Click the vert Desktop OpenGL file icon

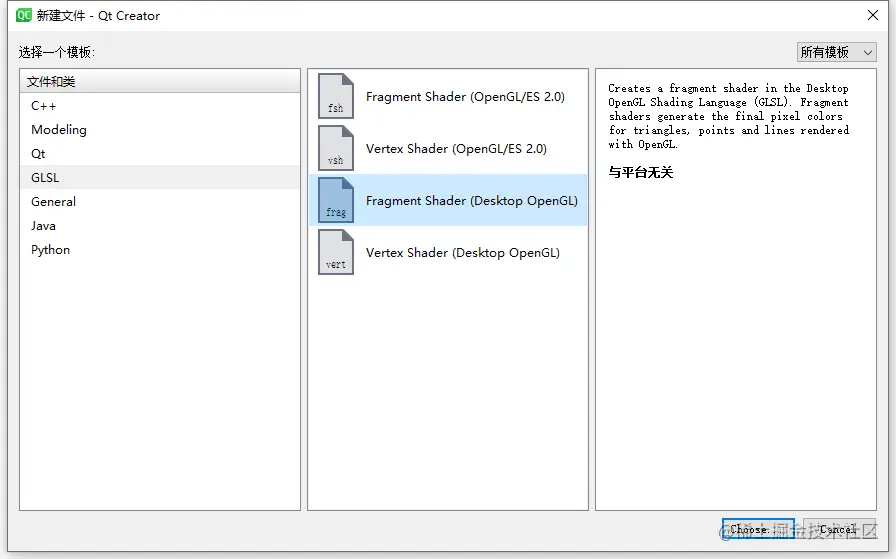[335, 252]
